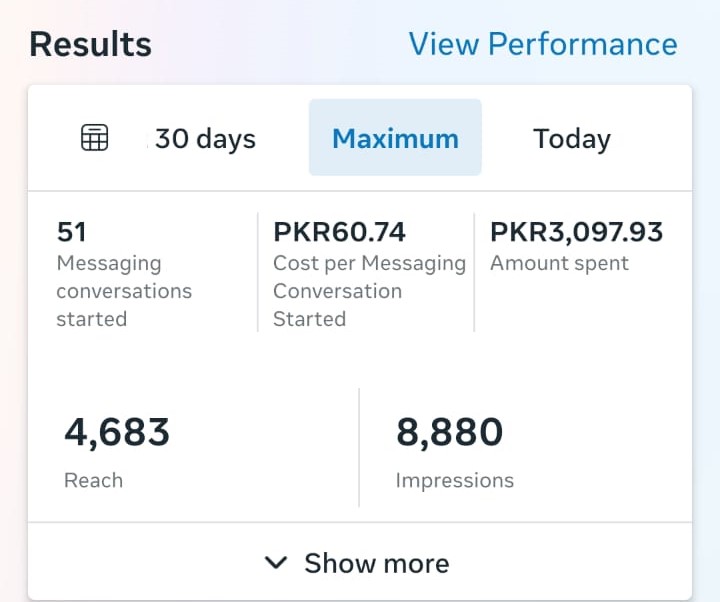Click the calendar date range icon
This screenshot has height=602, width=720.
(x=94, y=138)
